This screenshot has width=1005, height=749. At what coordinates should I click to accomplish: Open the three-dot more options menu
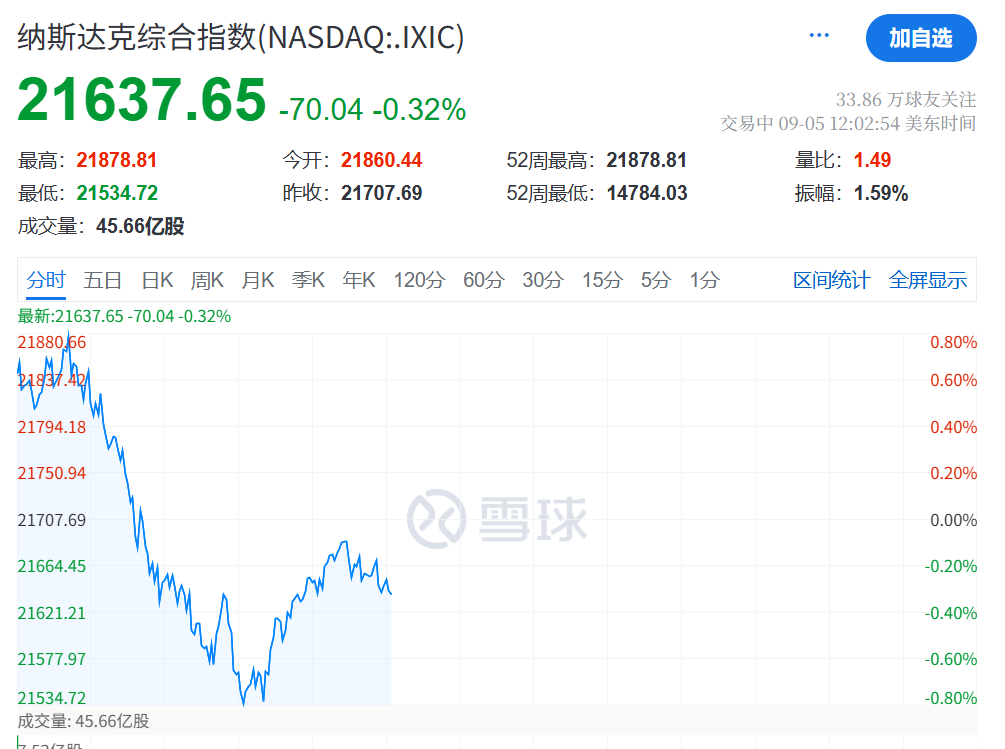tap(818, 35)
